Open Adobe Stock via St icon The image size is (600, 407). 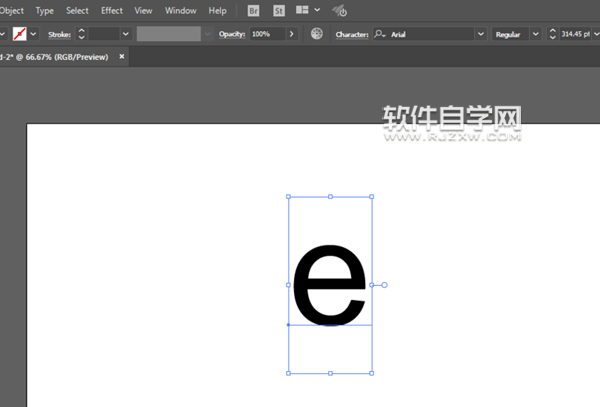point(279,11)
